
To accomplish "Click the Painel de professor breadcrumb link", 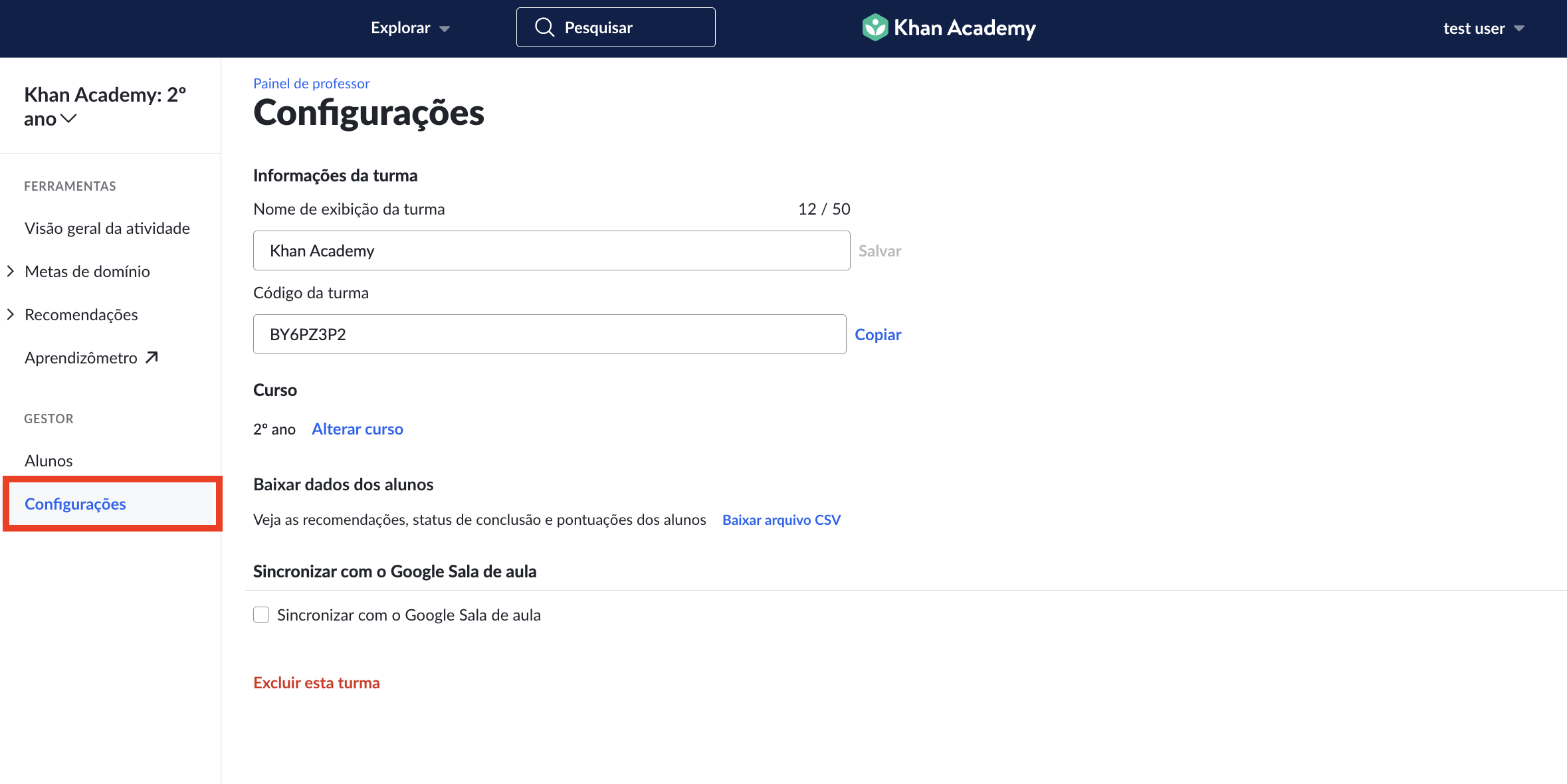I will pyautogui.click(x=311, y=83).
